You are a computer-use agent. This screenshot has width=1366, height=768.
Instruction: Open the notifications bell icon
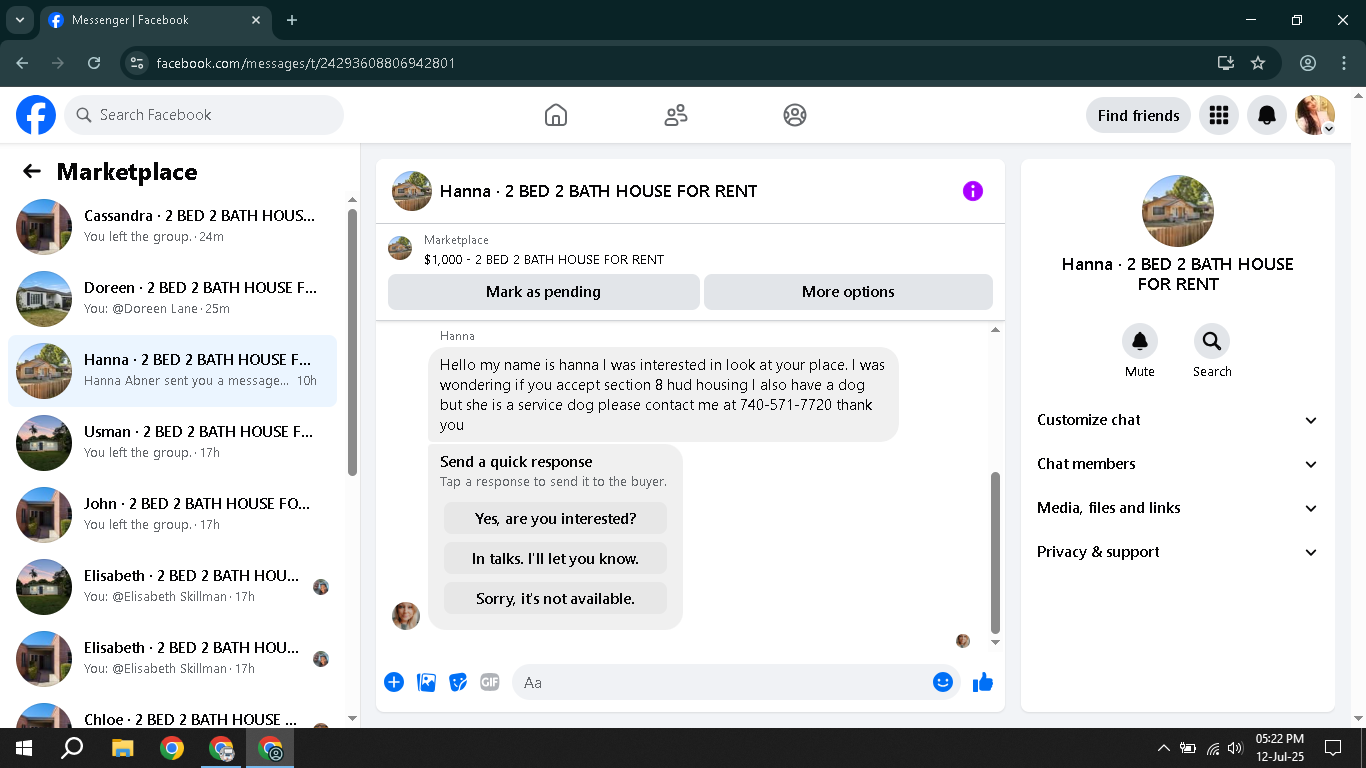point(1267,115)
